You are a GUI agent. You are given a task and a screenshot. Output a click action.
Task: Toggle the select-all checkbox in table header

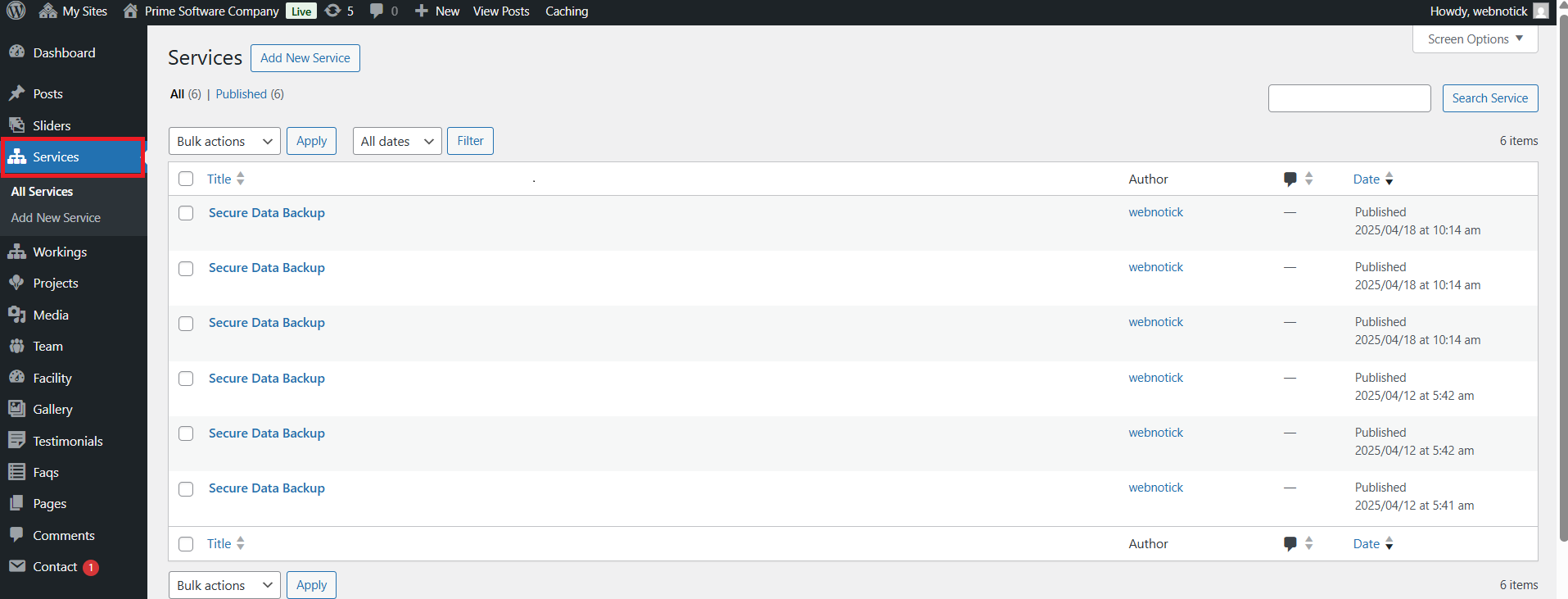coord(186,179)
